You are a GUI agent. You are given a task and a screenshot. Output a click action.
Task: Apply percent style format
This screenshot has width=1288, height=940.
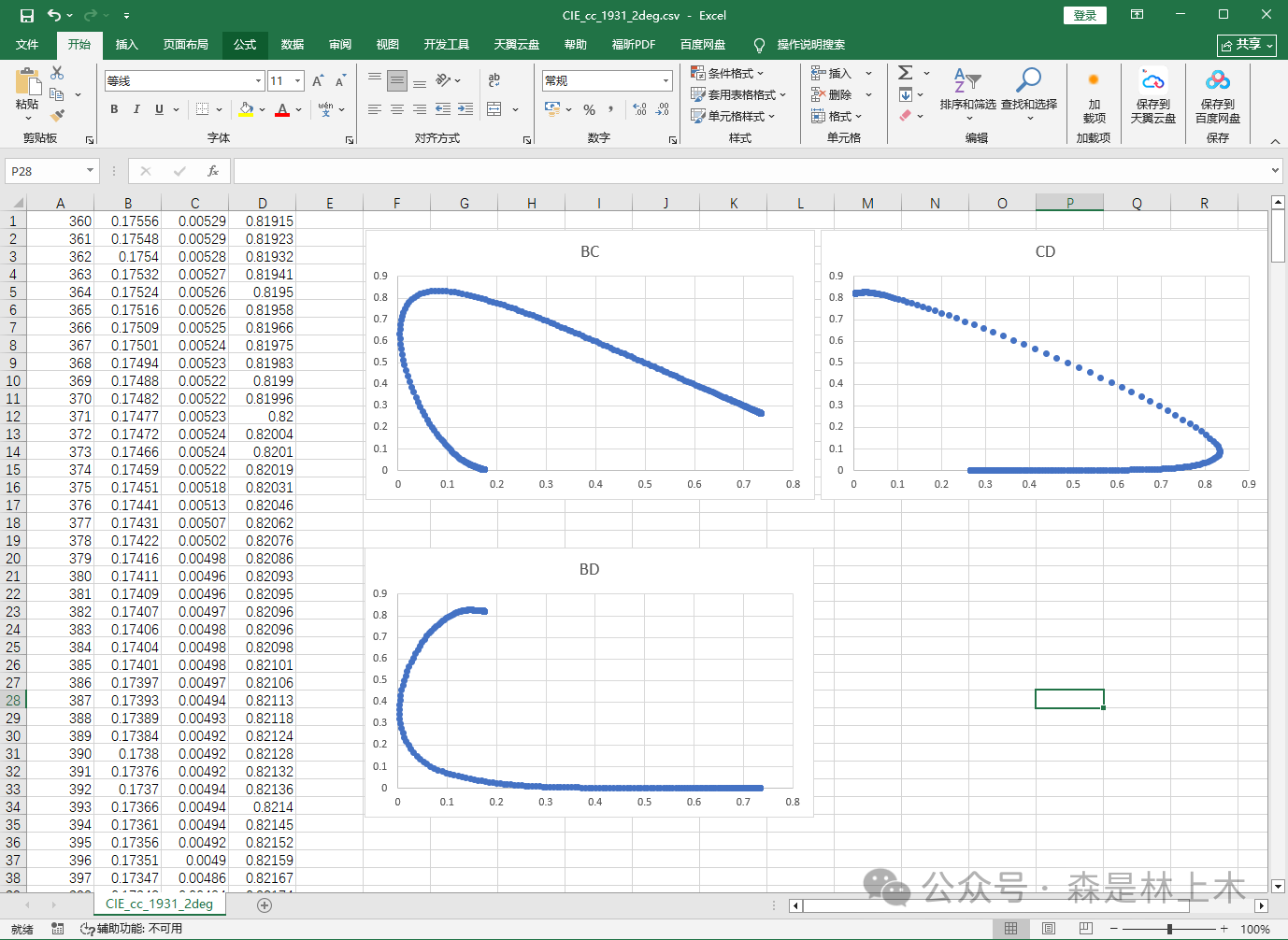[x=589, y=109]
